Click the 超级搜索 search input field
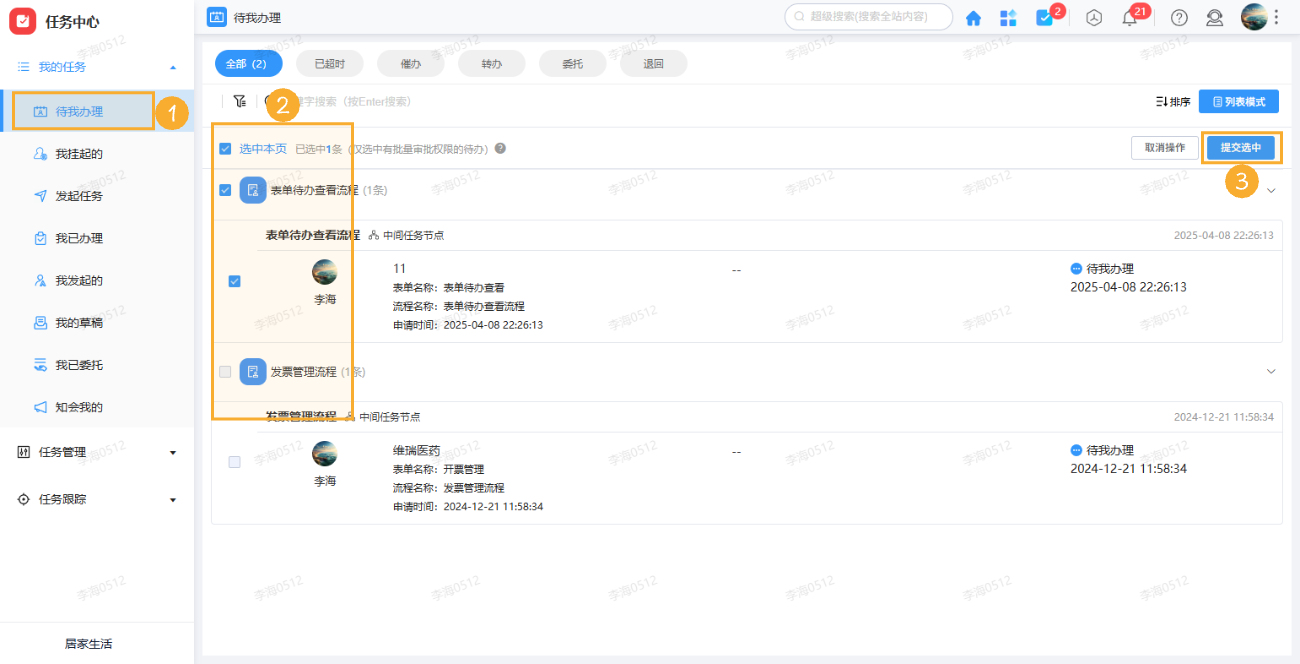 click(x=868, y=16)
